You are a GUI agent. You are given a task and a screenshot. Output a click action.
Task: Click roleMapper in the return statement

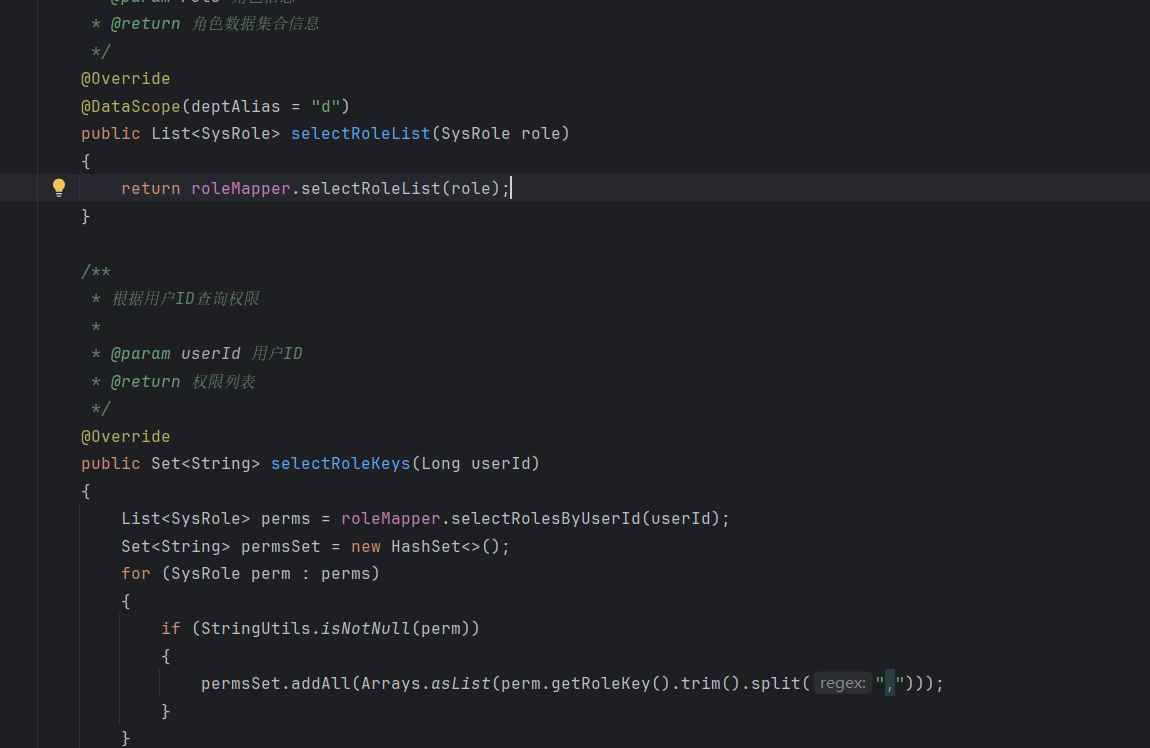[241, 188]
